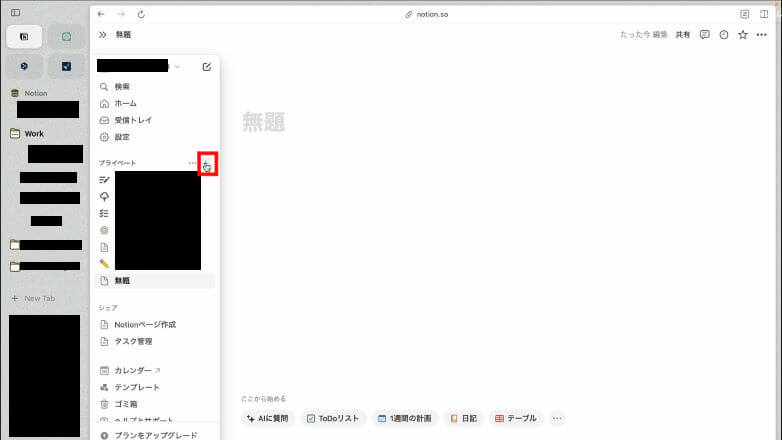This screenshot has width=782, height=440.
Task: Click the 共有 share button
Action: click(682, 35)
